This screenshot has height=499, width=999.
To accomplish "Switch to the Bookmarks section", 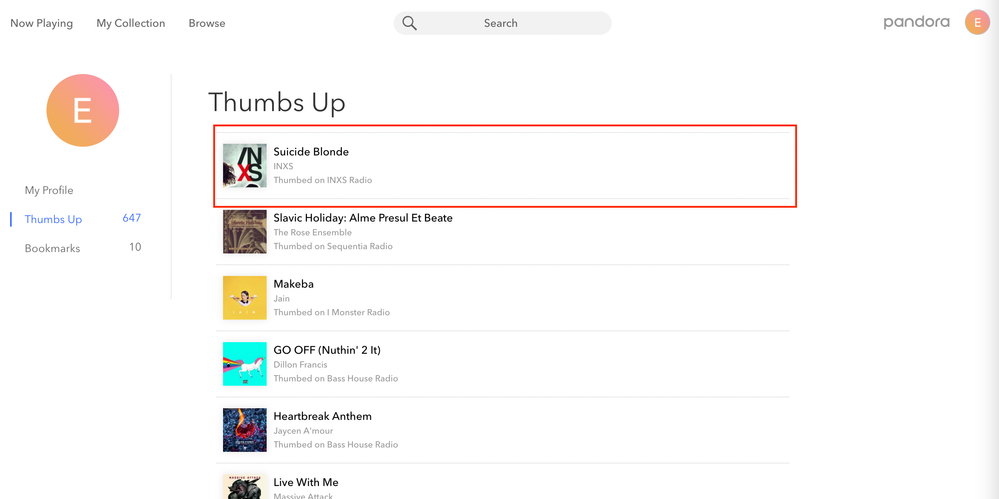I will [x=52, y=248].
